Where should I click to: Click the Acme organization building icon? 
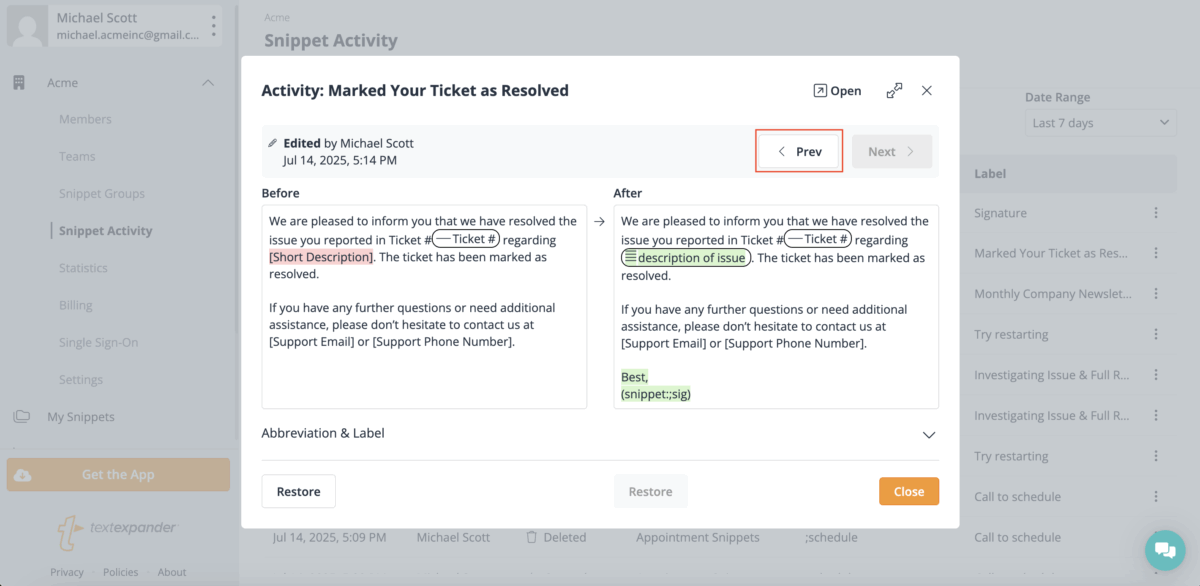point(19,83)
